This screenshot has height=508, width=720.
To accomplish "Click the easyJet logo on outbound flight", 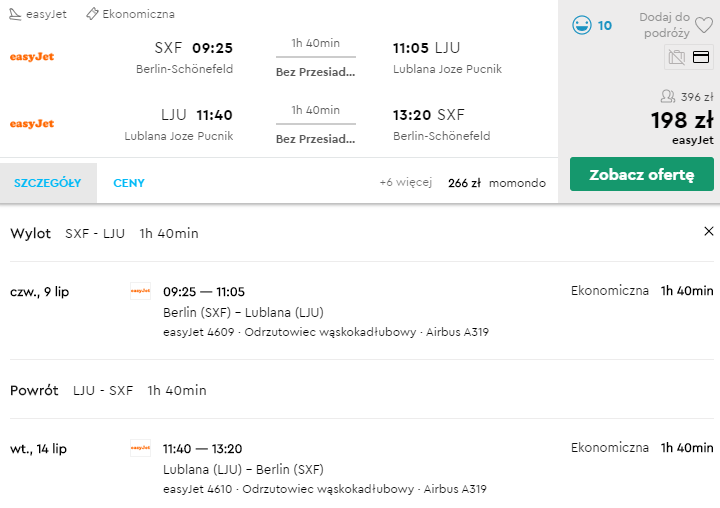I will 32,57.
